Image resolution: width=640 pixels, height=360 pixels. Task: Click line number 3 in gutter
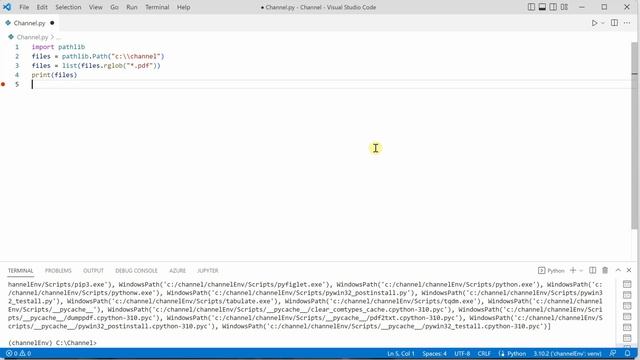17,66
